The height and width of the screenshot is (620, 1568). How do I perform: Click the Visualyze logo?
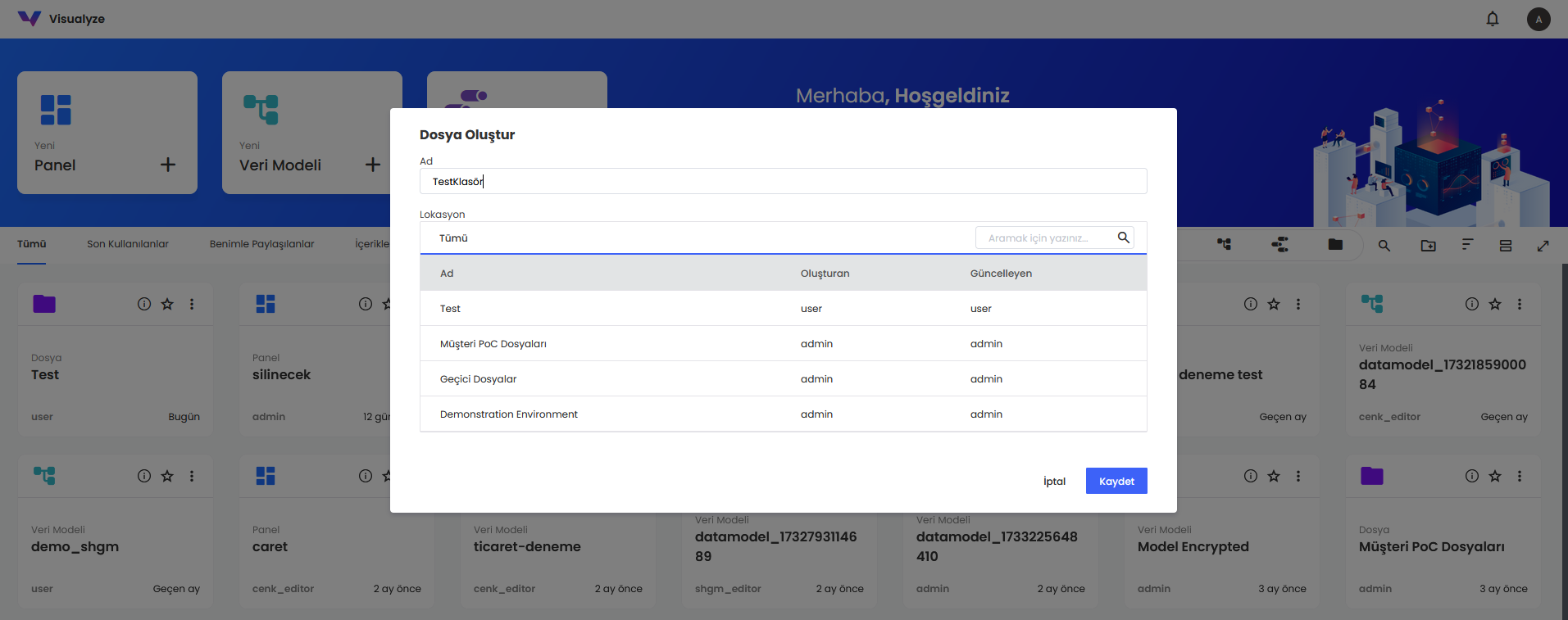pos(61,19)
